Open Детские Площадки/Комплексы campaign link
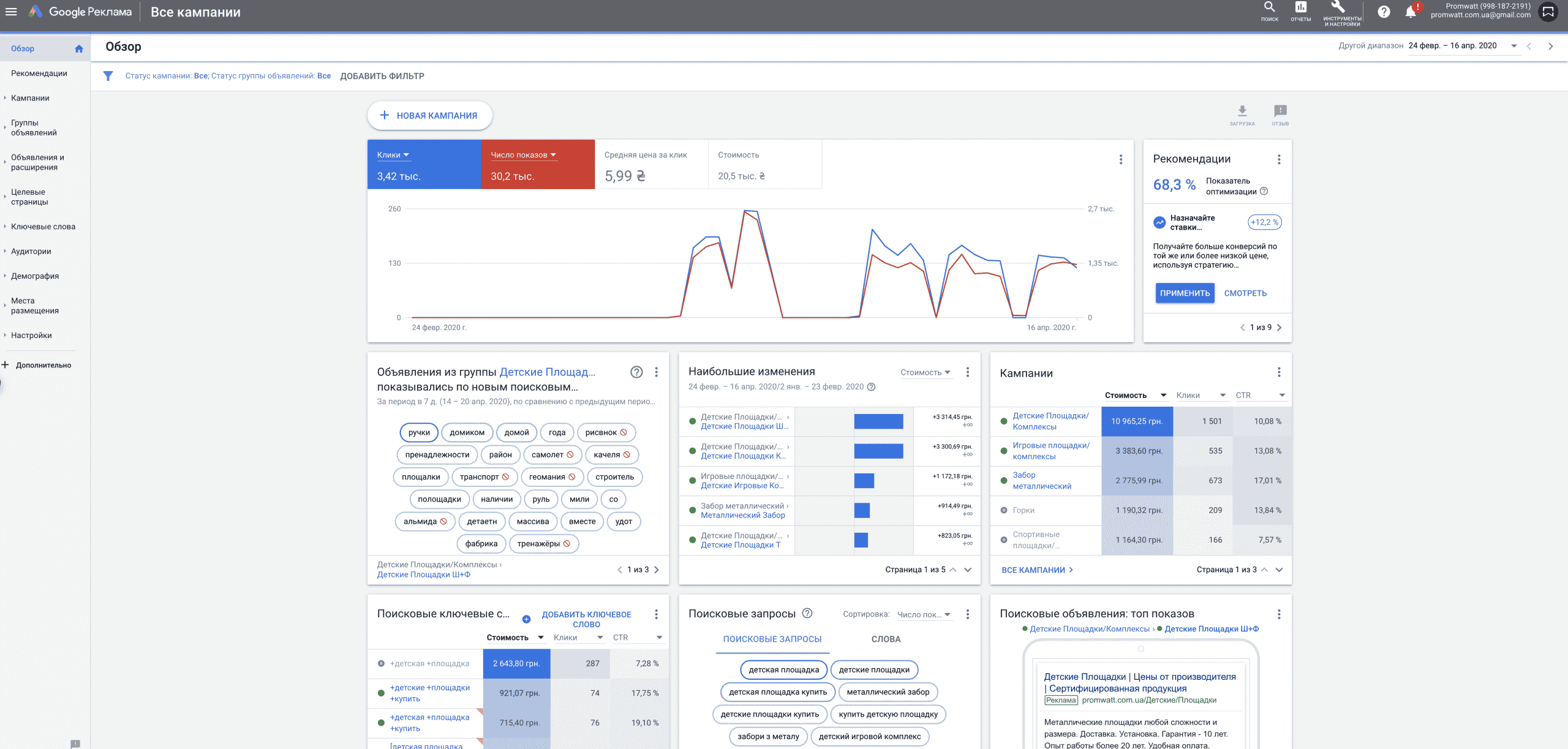Viewport: 1568px width, 749px height. [1050, 421]
